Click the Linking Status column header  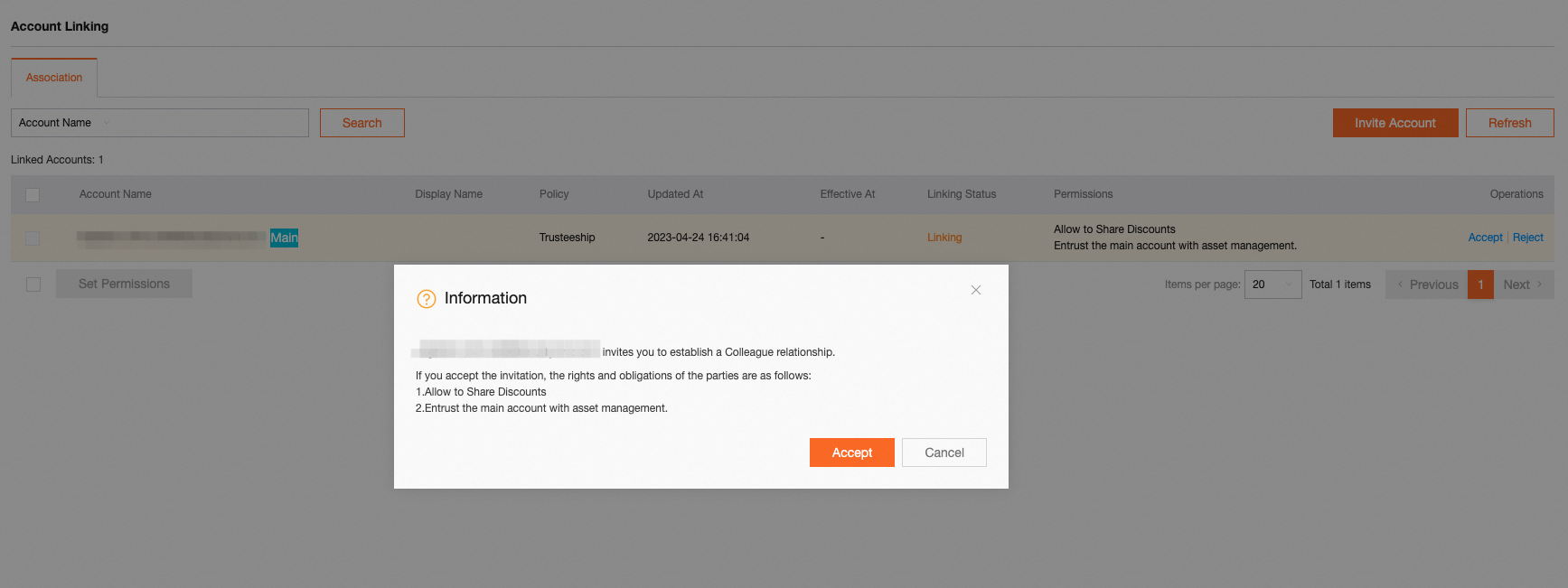[x=962, y=194]
